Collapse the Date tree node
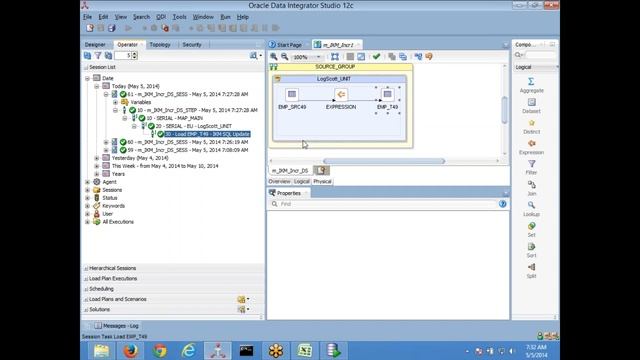Screen dimensions: 640x360 coord(87,78)
